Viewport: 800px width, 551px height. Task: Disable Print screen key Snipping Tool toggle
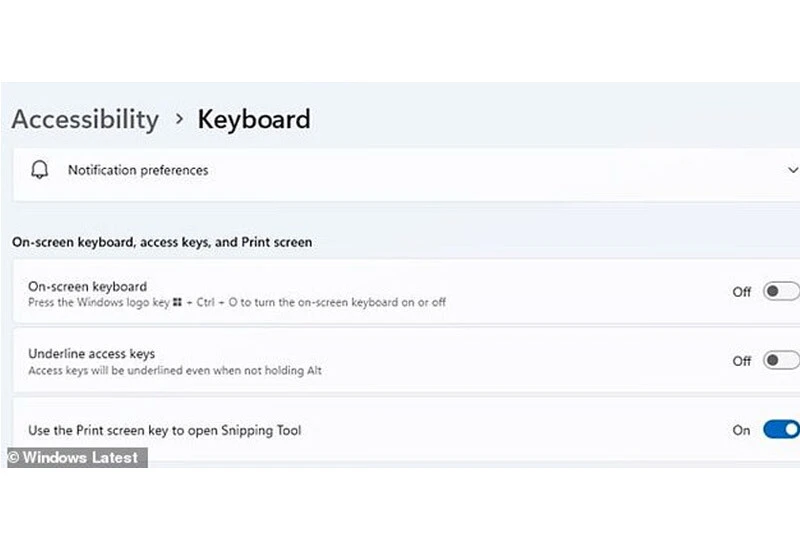781,430
